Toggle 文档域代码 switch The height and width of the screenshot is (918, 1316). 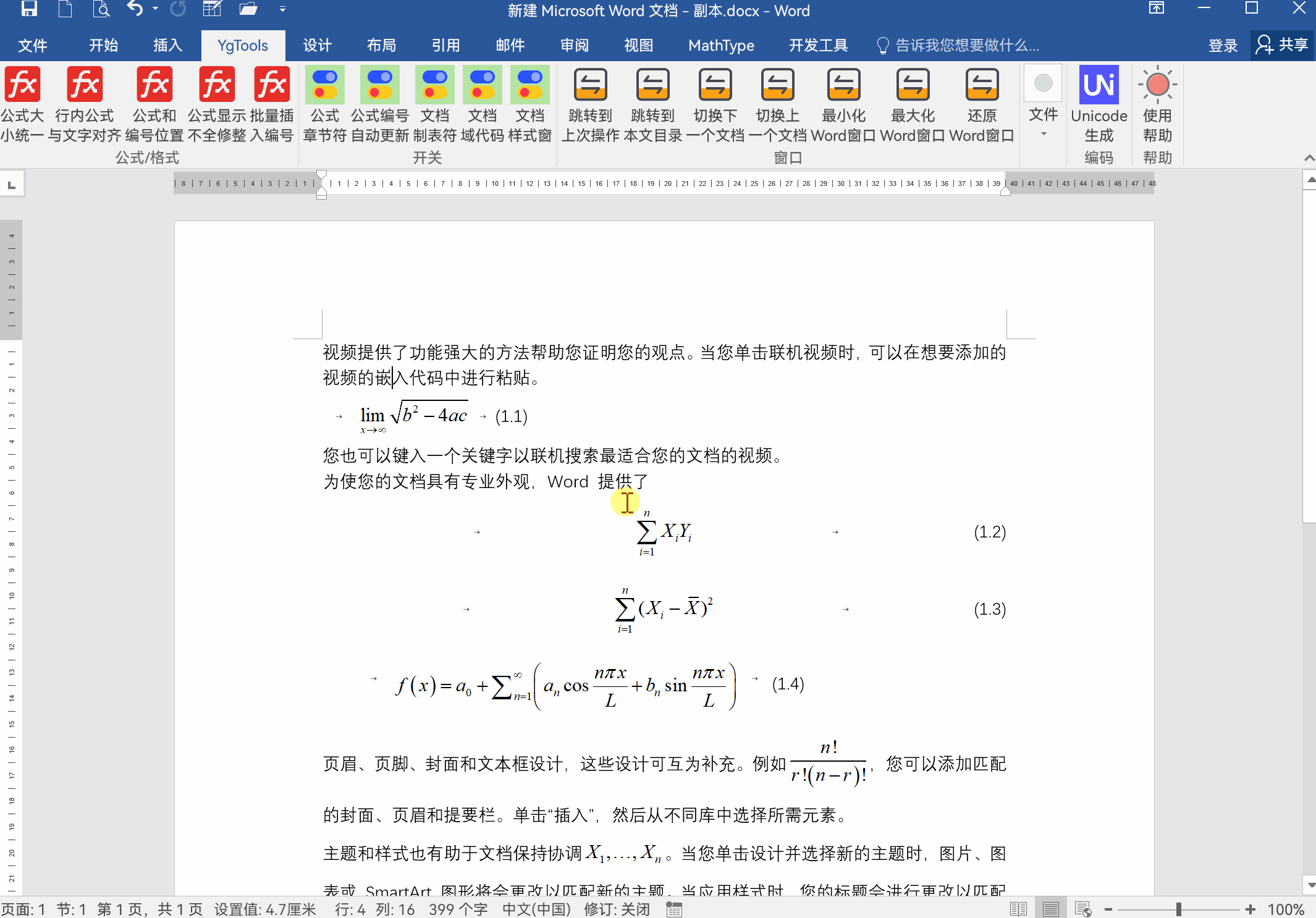[482, 85]
